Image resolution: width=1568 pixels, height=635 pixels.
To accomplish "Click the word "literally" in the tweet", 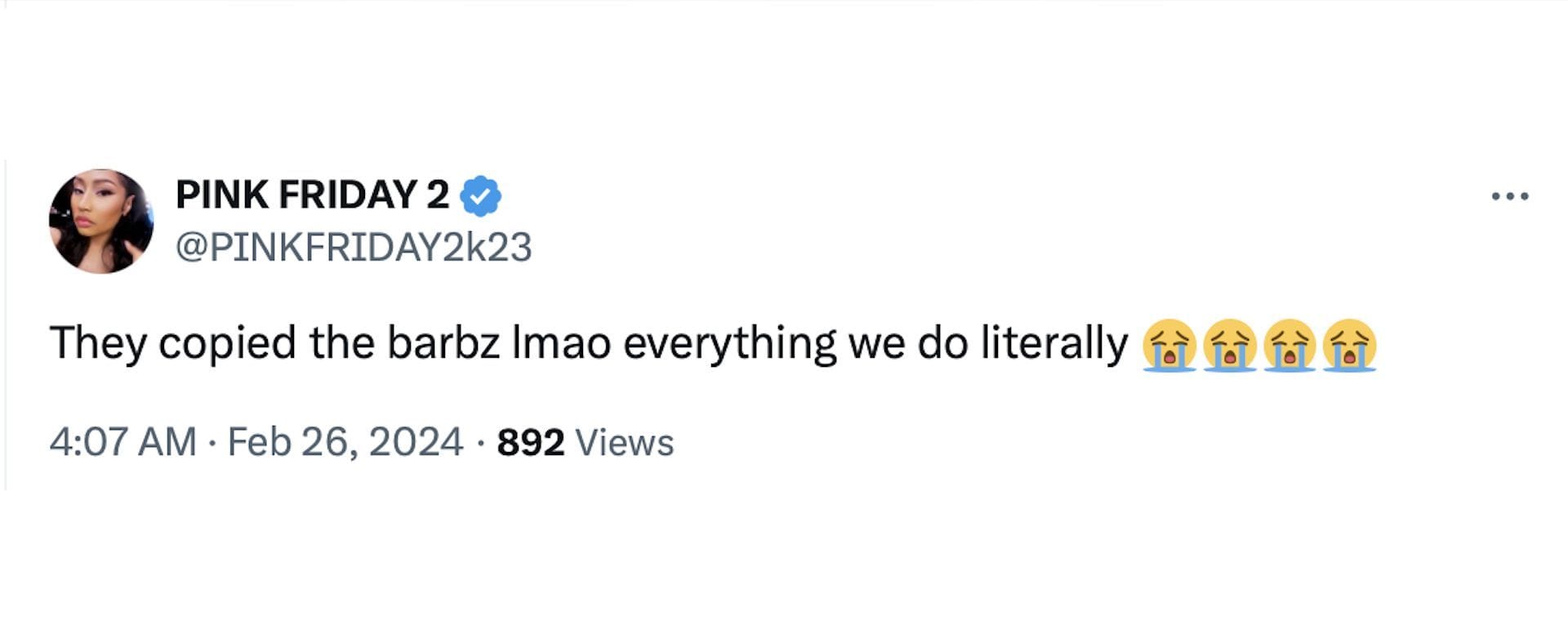I will pos(1053,342).
